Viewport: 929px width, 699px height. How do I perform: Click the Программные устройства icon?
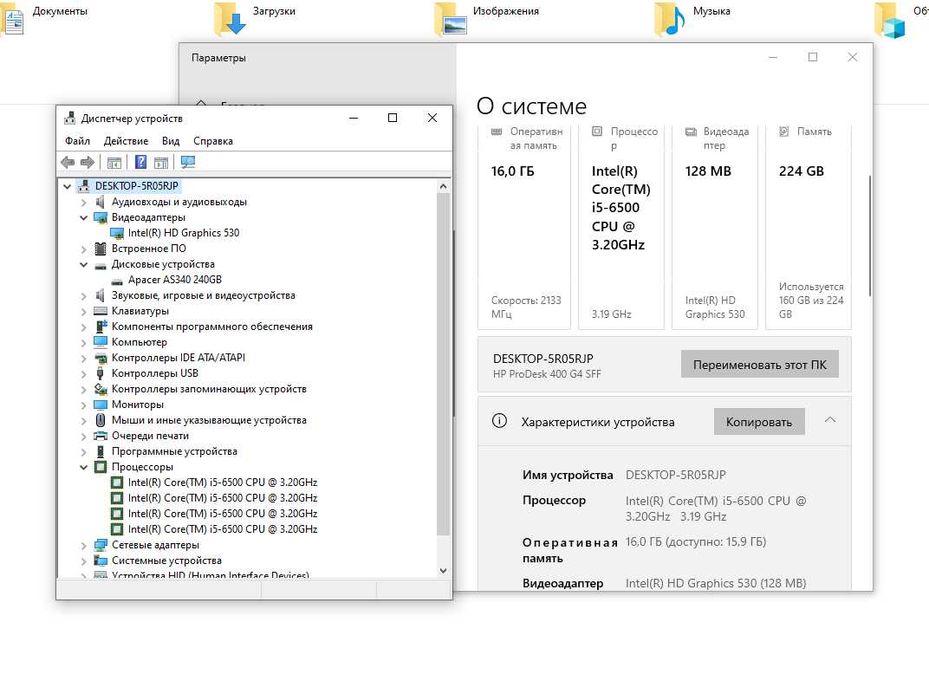(101, 451)
